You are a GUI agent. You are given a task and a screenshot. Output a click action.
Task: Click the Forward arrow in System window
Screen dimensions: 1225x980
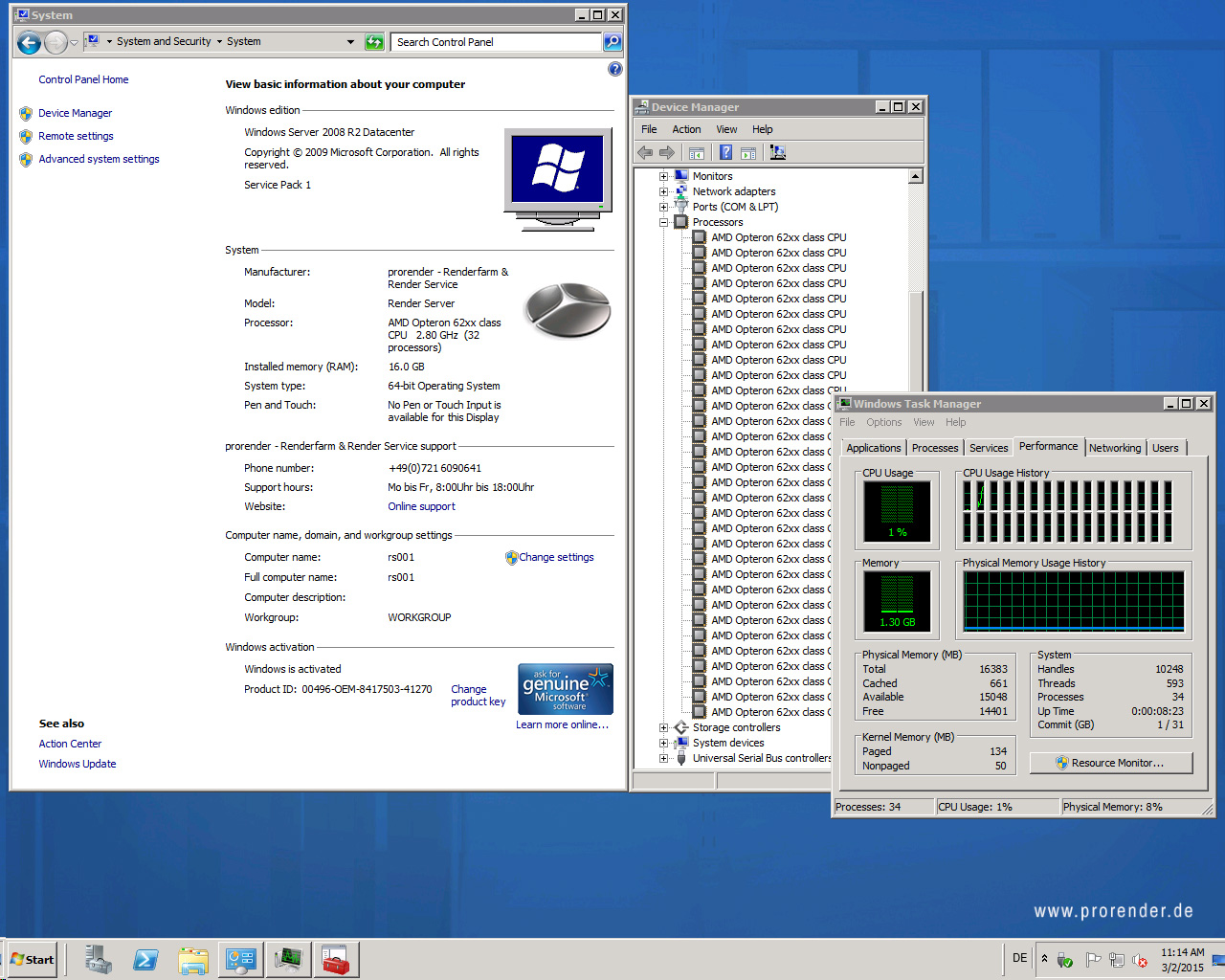click(x=56, y=42)
